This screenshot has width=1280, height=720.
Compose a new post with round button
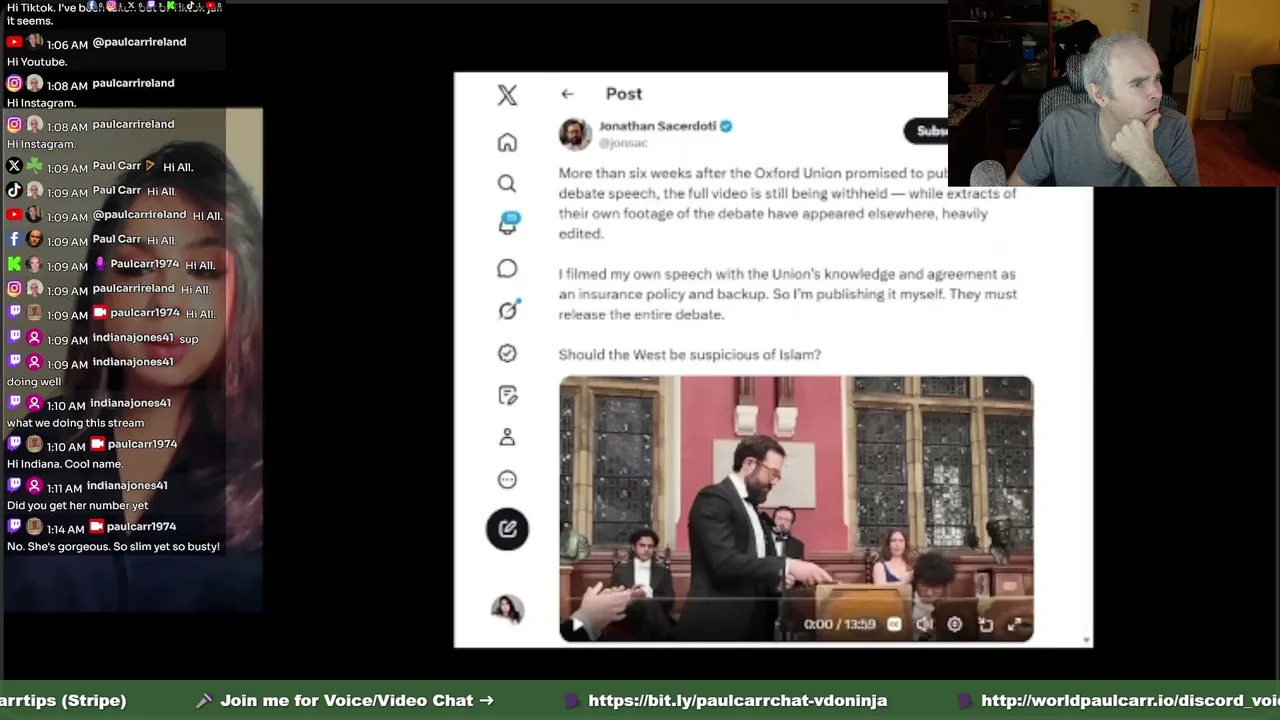point(507,529)
